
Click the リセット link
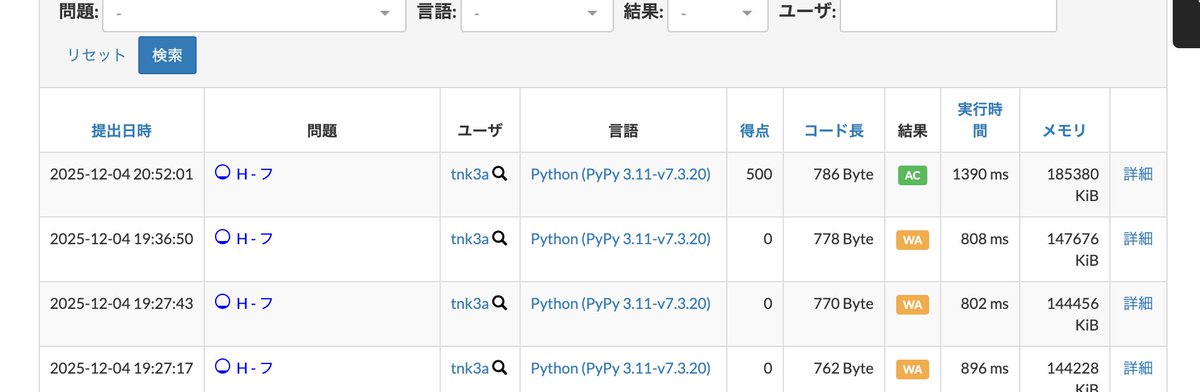tap(96, 55)
